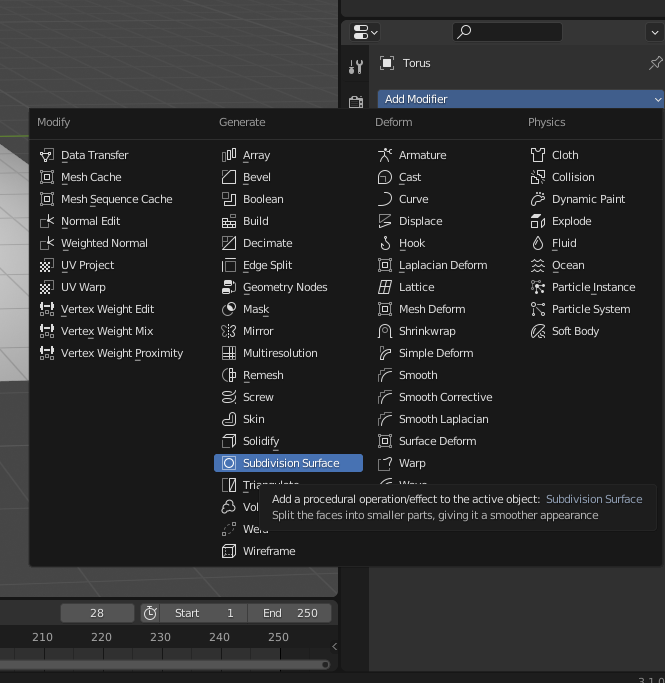Pick the Fluid physics droplet icon
Image resolution: width=665 pixels, height=683 pixels.
[x=538, y=243]
